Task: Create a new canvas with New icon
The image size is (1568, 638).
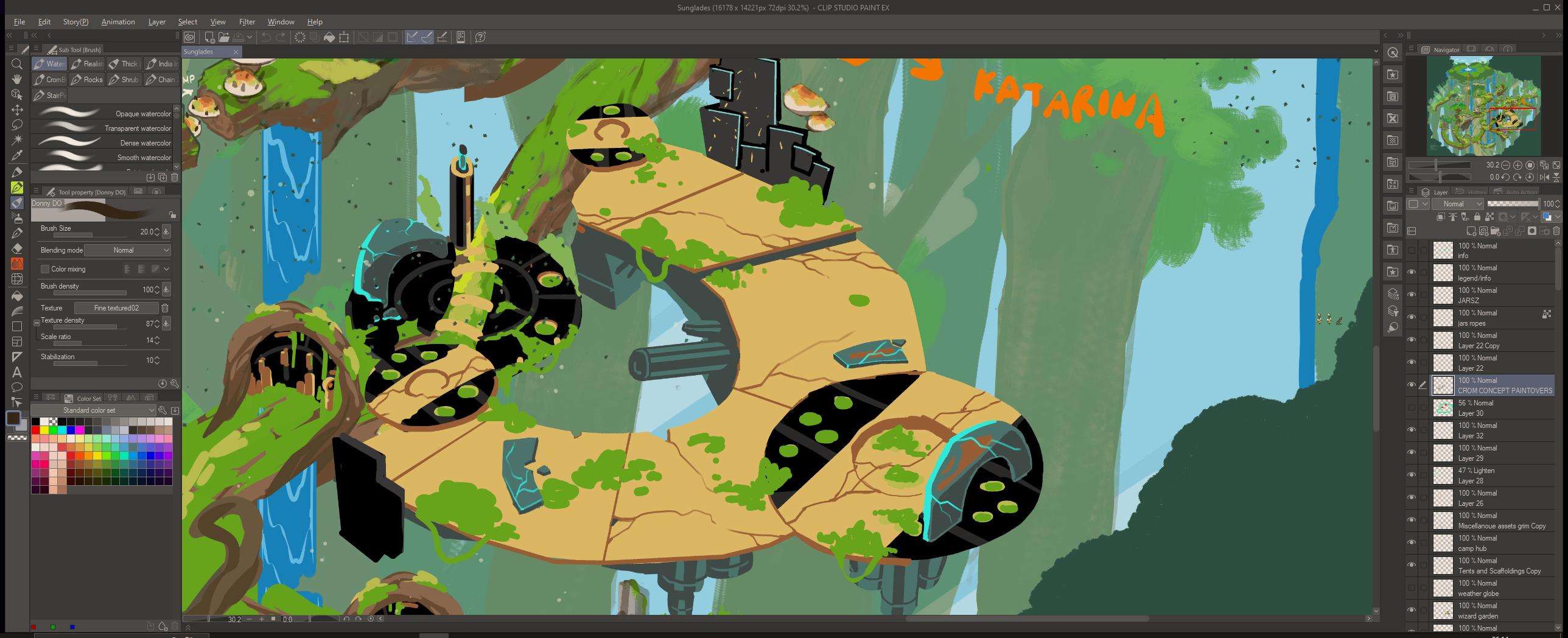Action: [x=209, y=37]
